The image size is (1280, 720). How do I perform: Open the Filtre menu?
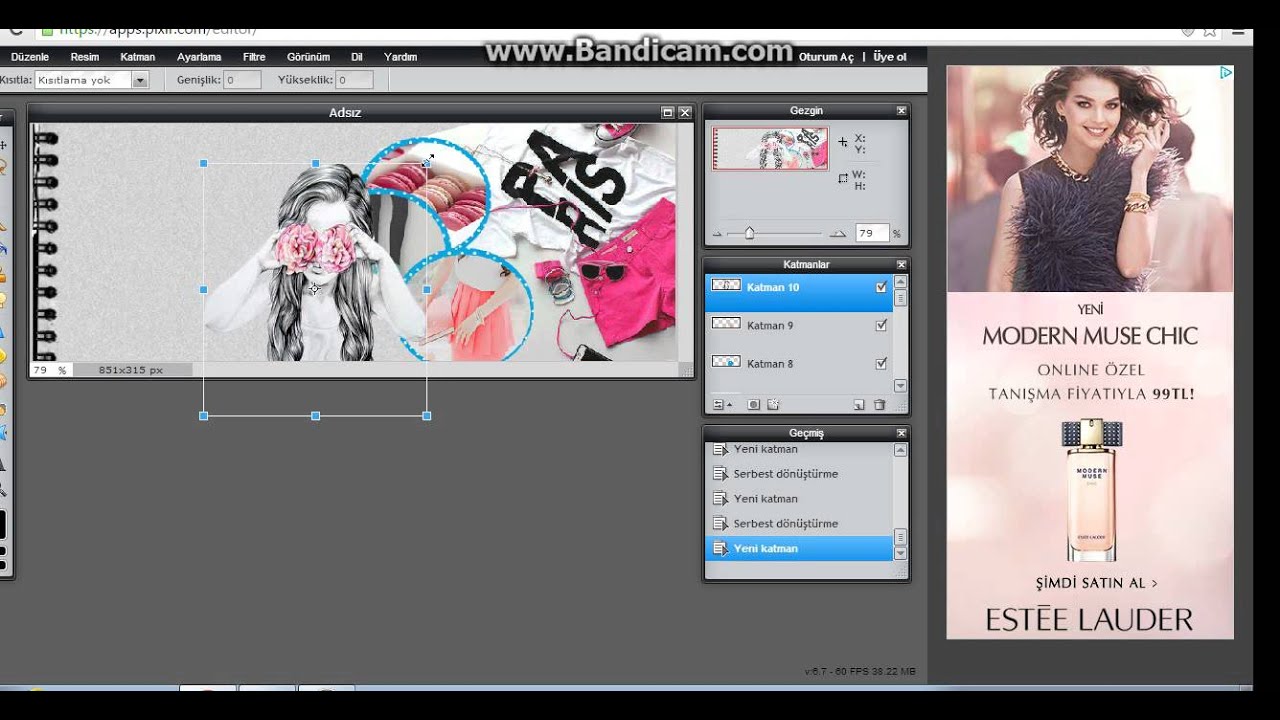[x=254, y=57]
